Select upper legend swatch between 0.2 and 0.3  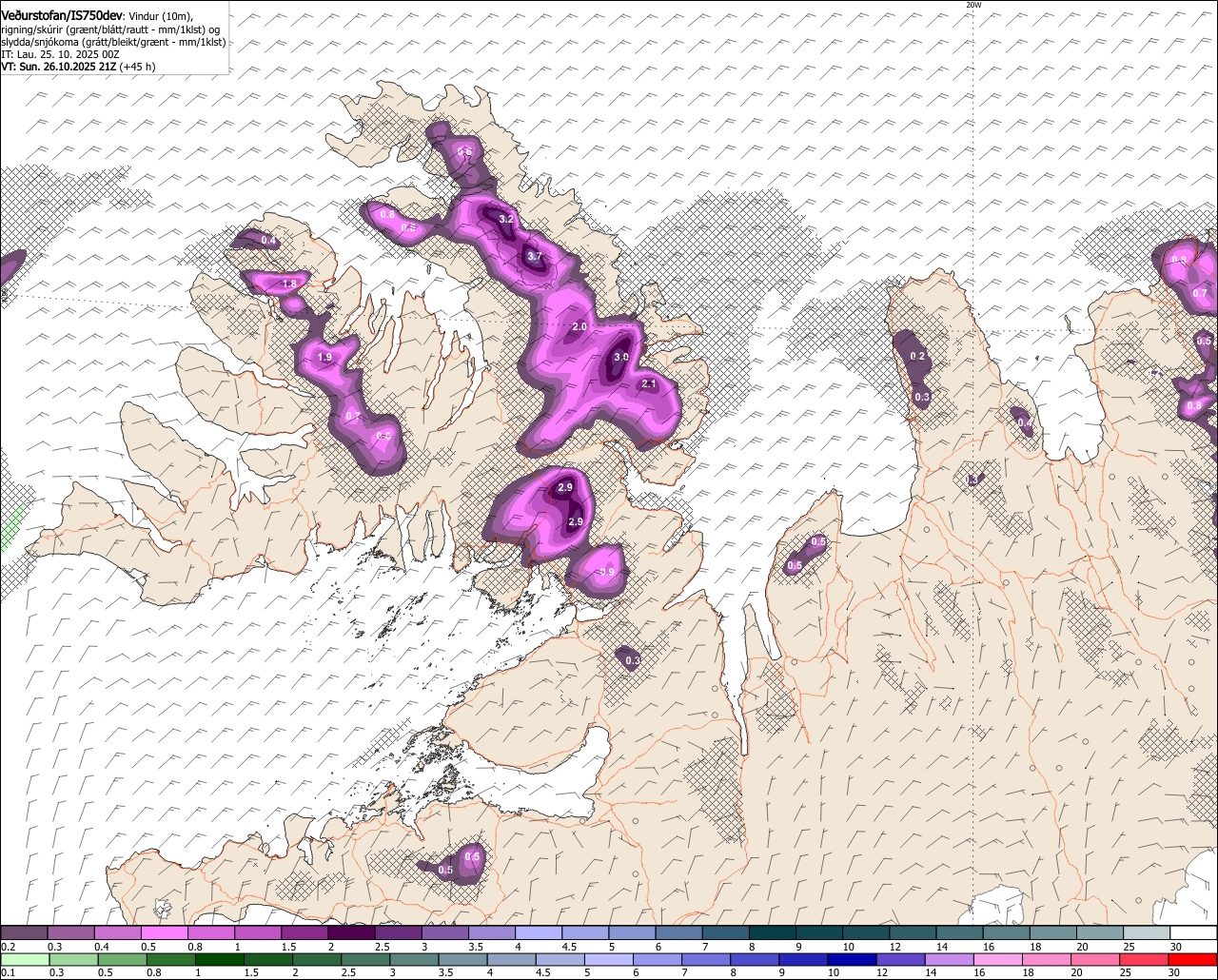coord(25,933)
